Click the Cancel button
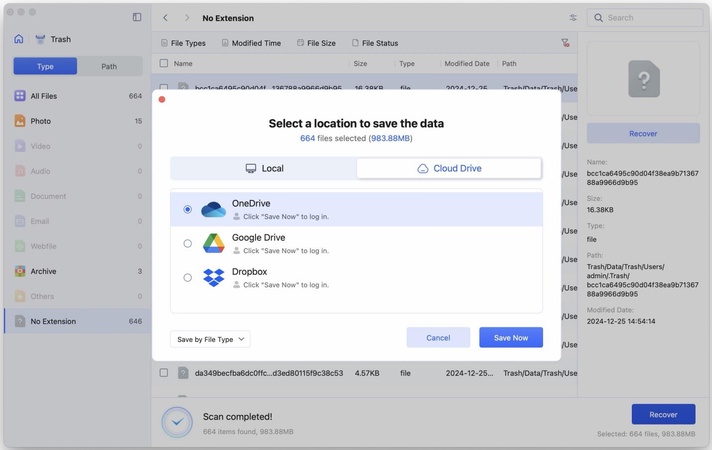 [x=438, y=338]
